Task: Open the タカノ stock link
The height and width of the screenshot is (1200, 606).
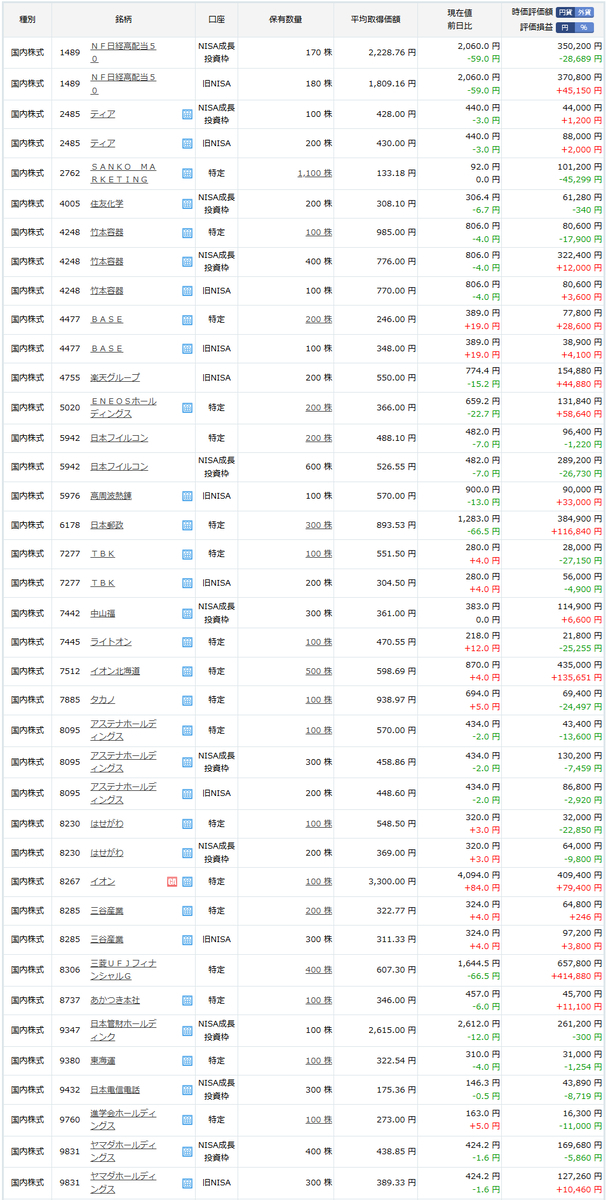Action: [x=103, y=699]
